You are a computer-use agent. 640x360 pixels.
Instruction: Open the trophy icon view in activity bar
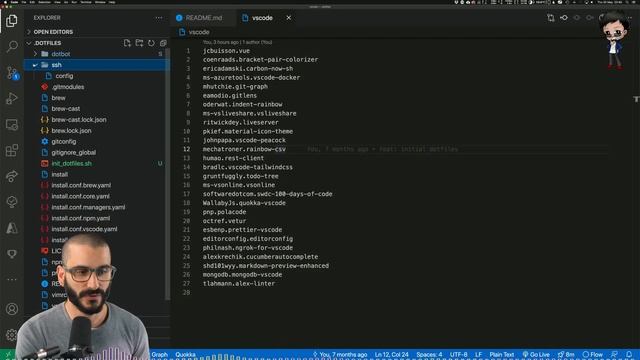coord(12,254)
